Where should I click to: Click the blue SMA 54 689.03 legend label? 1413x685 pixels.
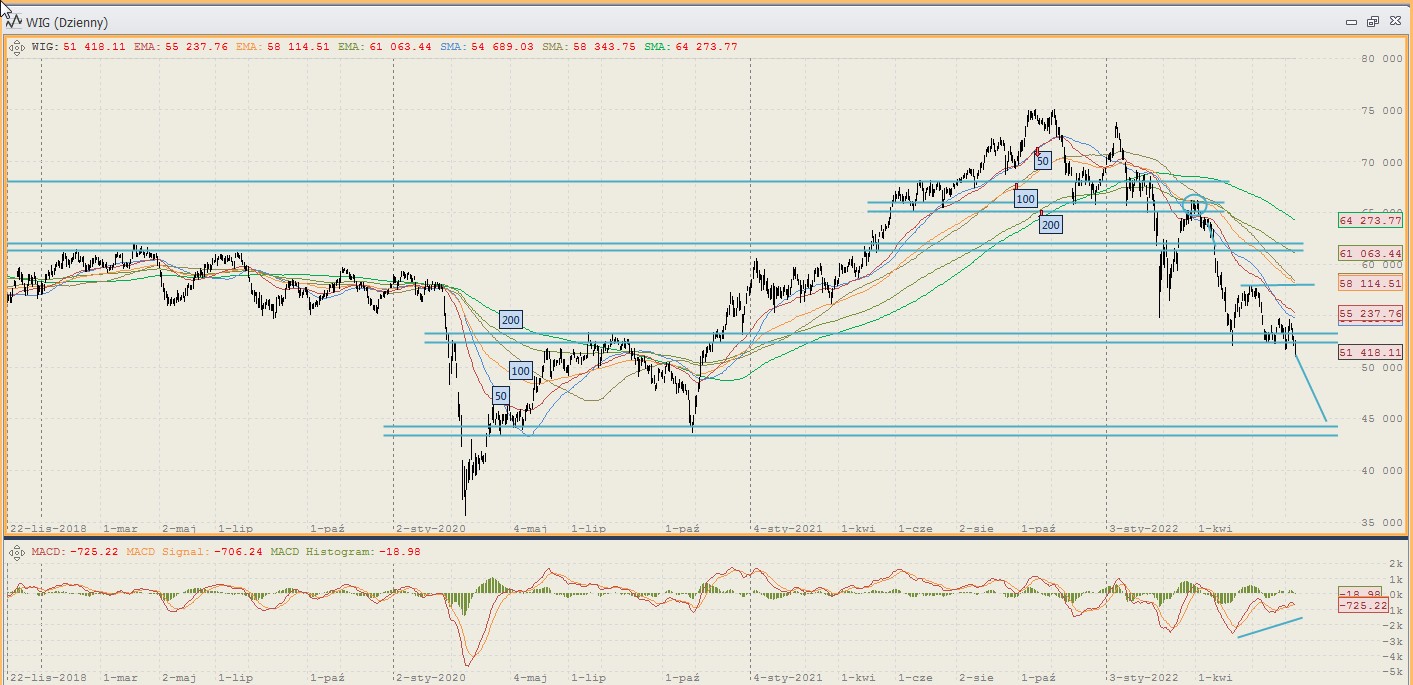[x=487, y=47]
